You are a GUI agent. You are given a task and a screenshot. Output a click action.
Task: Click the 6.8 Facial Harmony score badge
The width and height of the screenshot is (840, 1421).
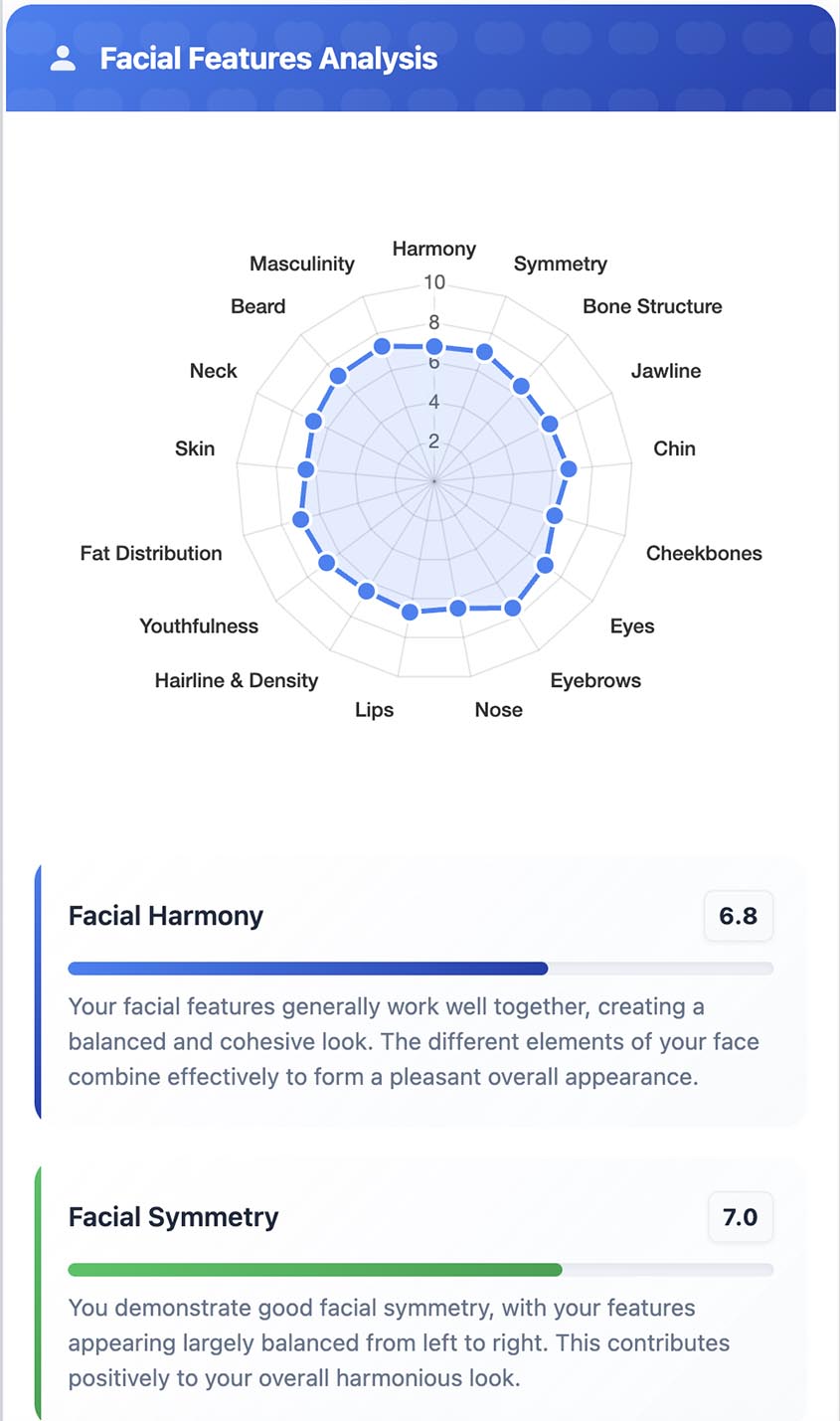pyautogui.click(x=739, y=916)
